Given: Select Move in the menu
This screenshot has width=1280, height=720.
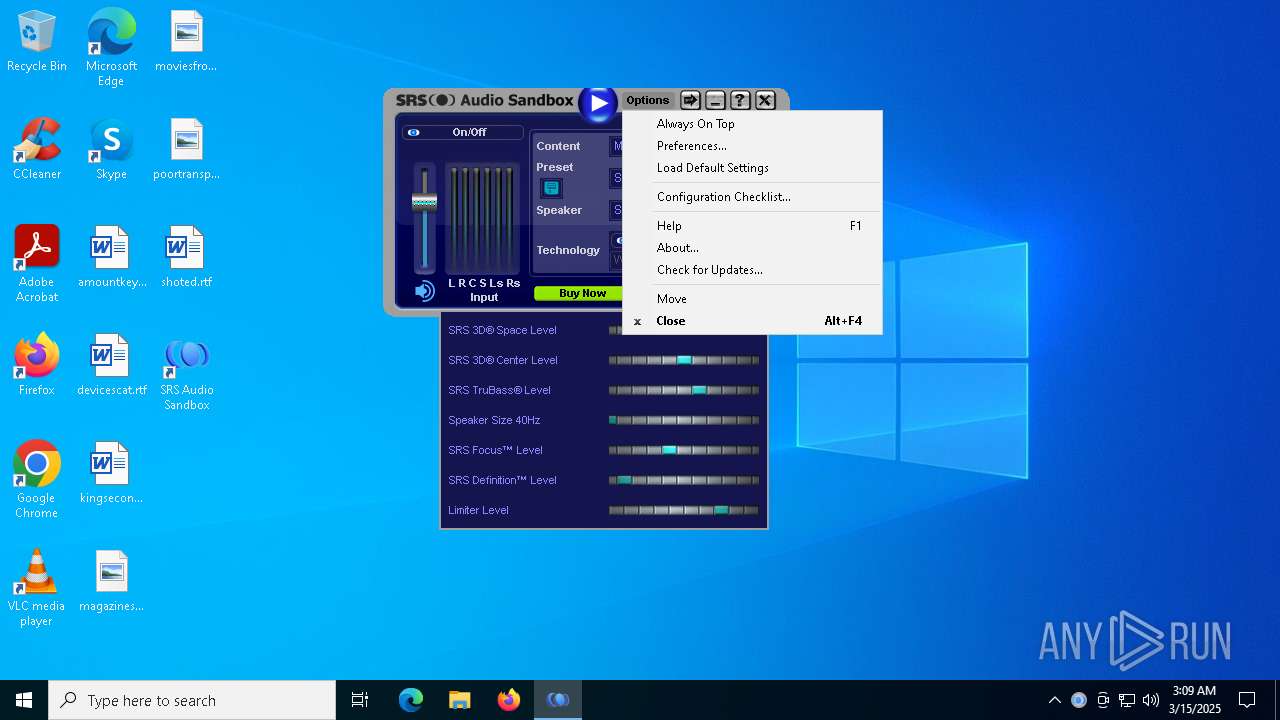Looking at the screenshot, I should click(752, 299).
